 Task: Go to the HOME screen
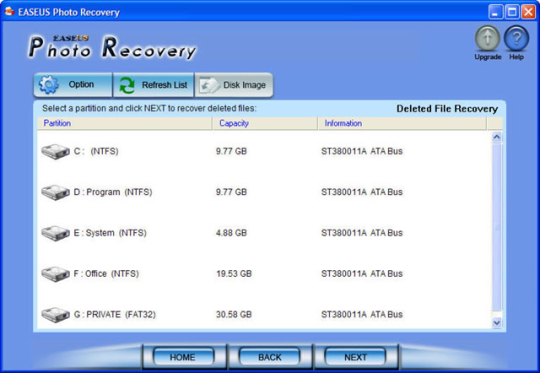[183, 357]
